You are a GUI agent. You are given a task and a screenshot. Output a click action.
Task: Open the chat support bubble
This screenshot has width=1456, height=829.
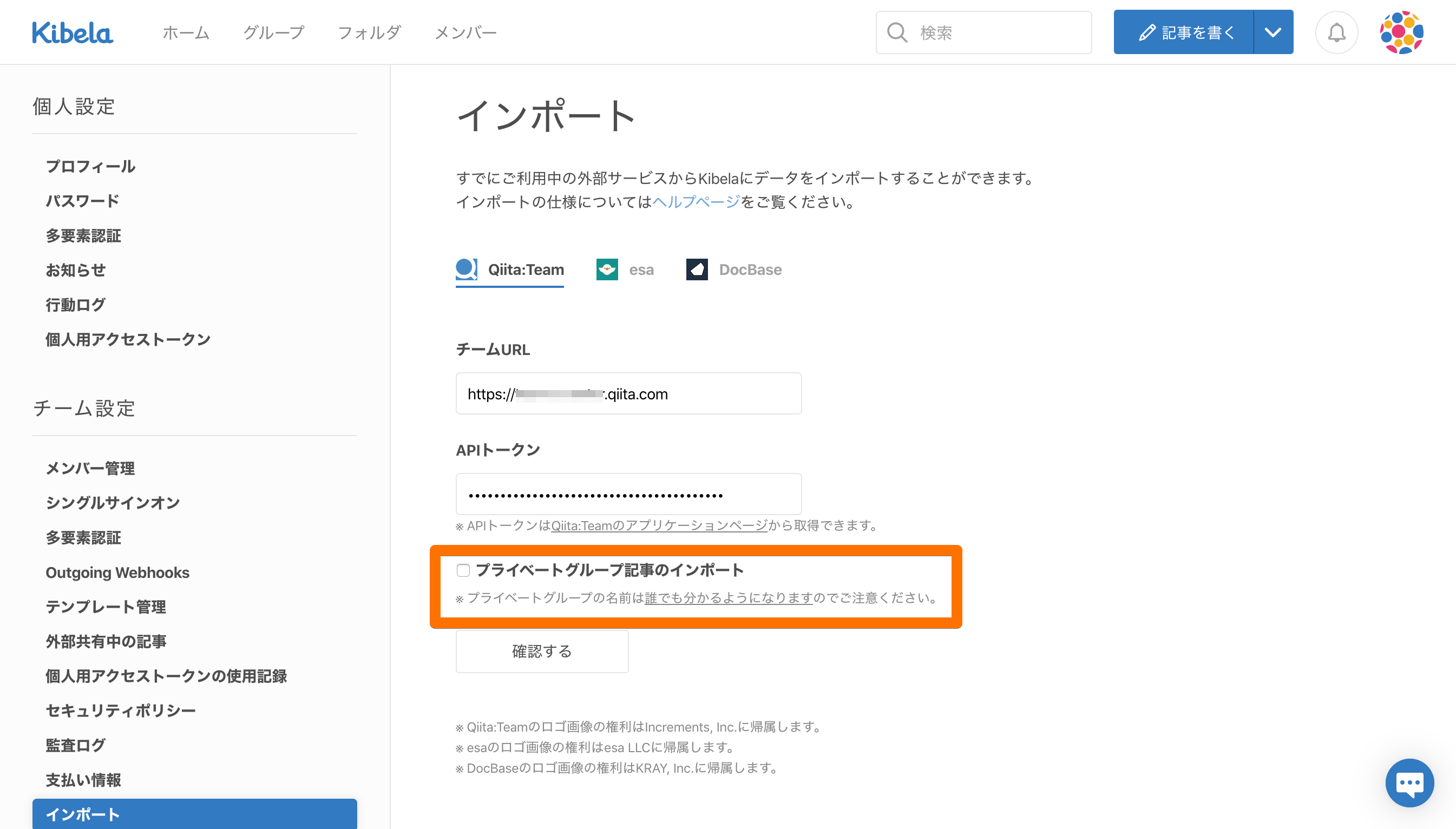click(x=1409, y=782)
